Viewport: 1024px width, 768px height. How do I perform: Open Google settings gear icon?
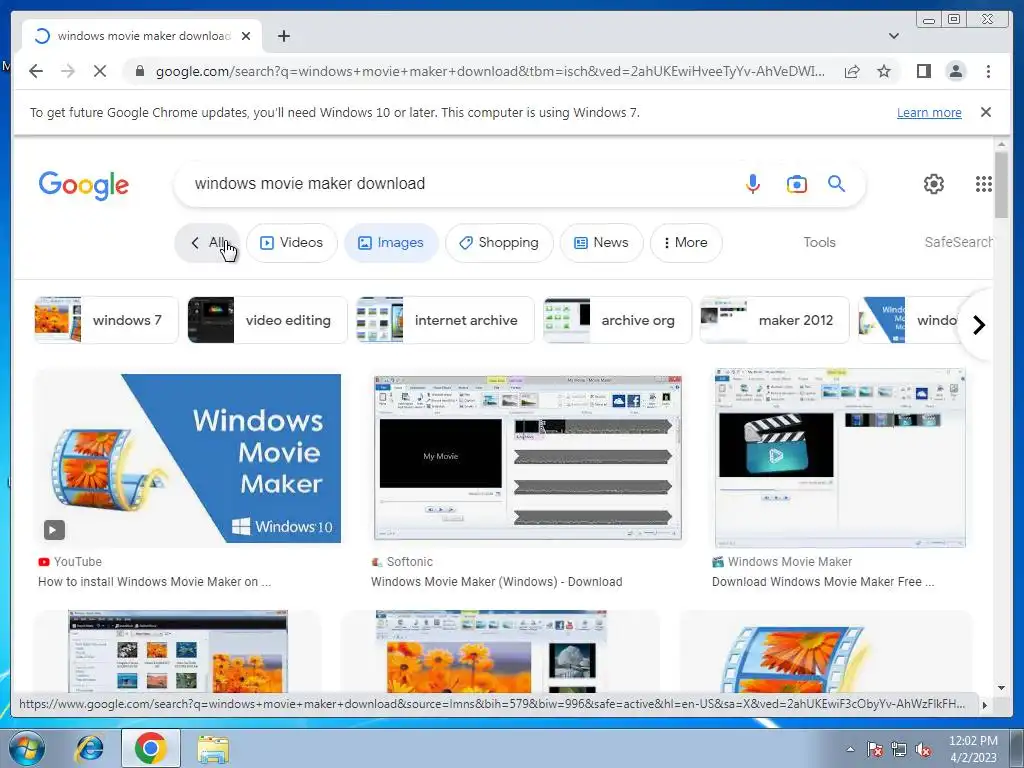click(934, 184)
